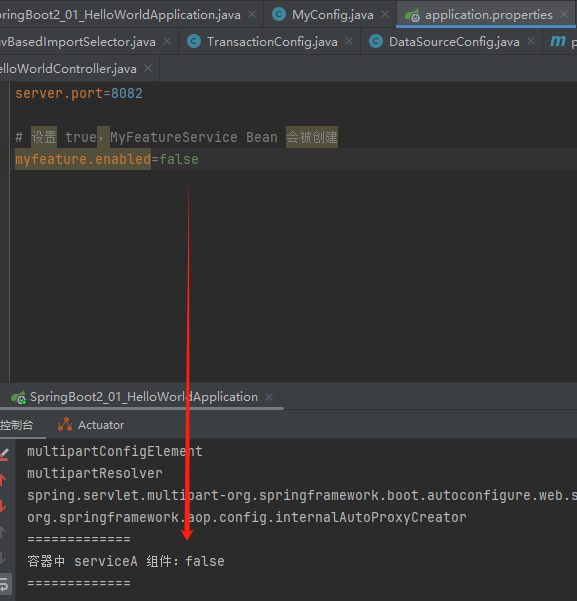Close the DataSourceConfig.java tab
This screenshot has width=577, height=601.
531,41
